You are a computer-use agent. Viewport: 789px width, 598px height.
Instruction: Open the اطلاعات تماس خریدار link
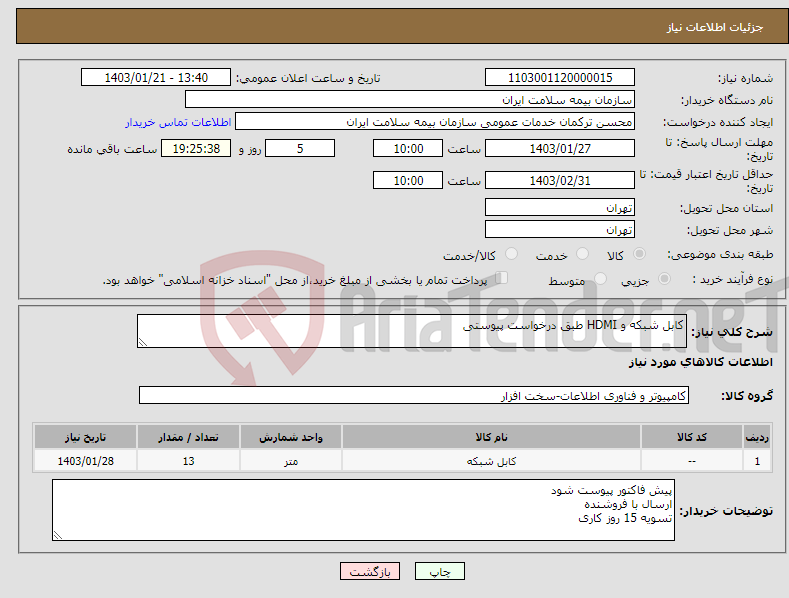tap(178, 122)
